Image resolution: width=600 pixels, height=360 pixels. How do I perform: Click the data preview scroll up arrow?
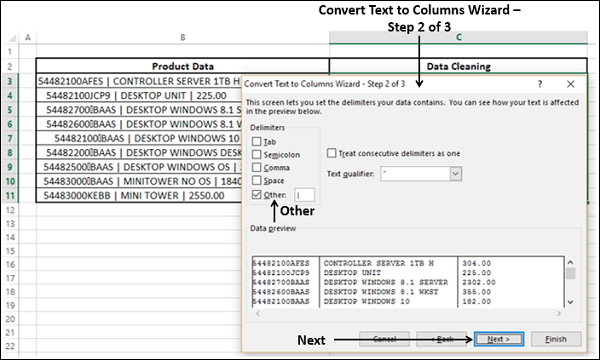point(570,262)
